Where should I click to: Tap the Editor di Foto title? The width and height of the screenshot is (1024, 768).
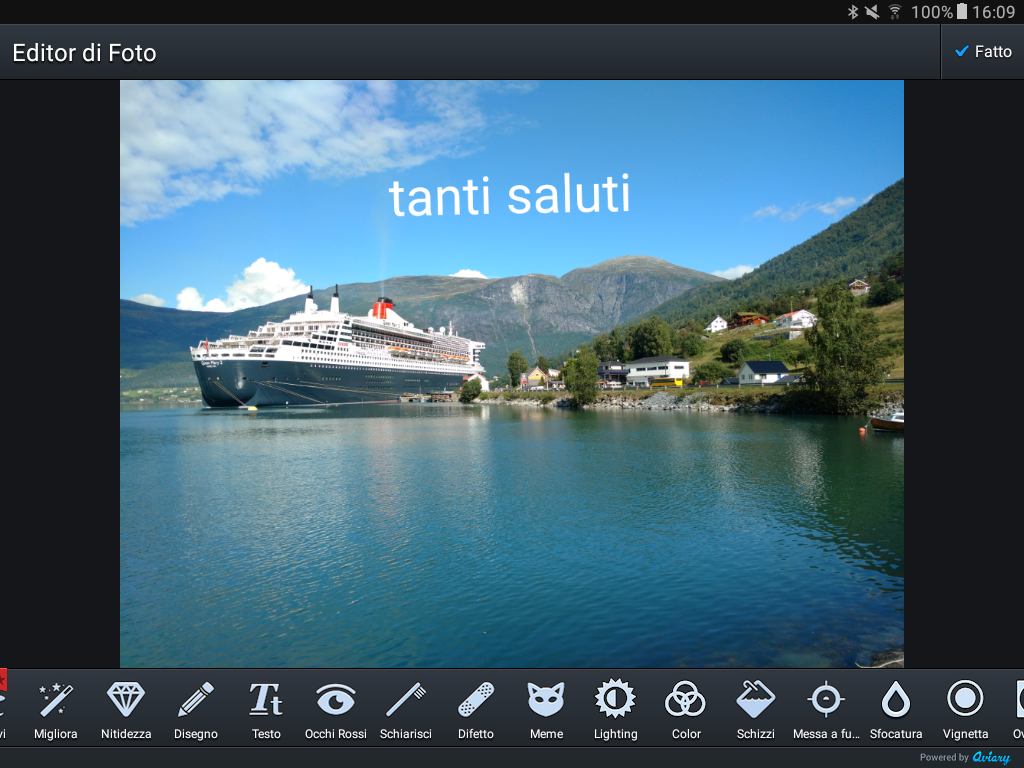(84, 53)
